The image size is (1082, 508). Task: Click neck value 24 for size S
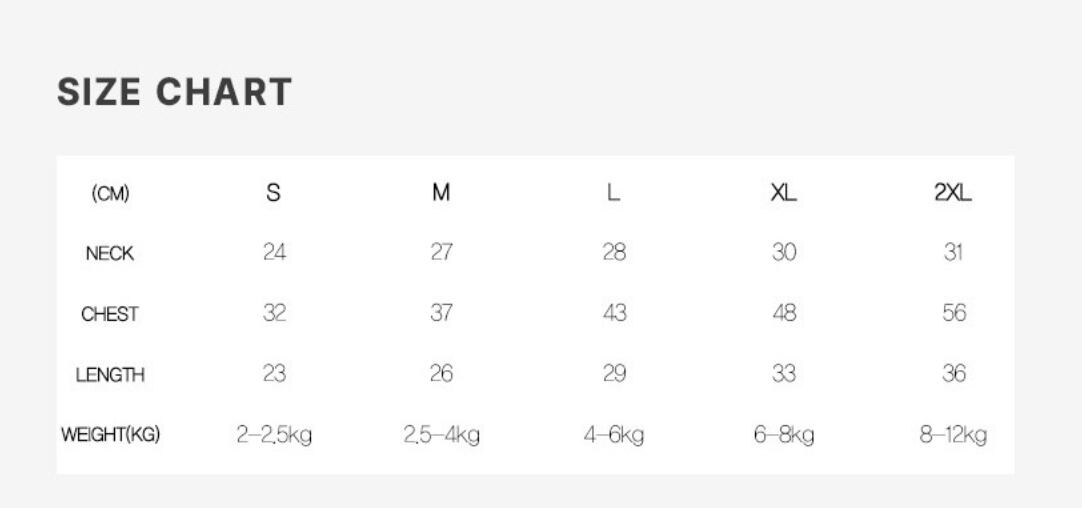274,253
